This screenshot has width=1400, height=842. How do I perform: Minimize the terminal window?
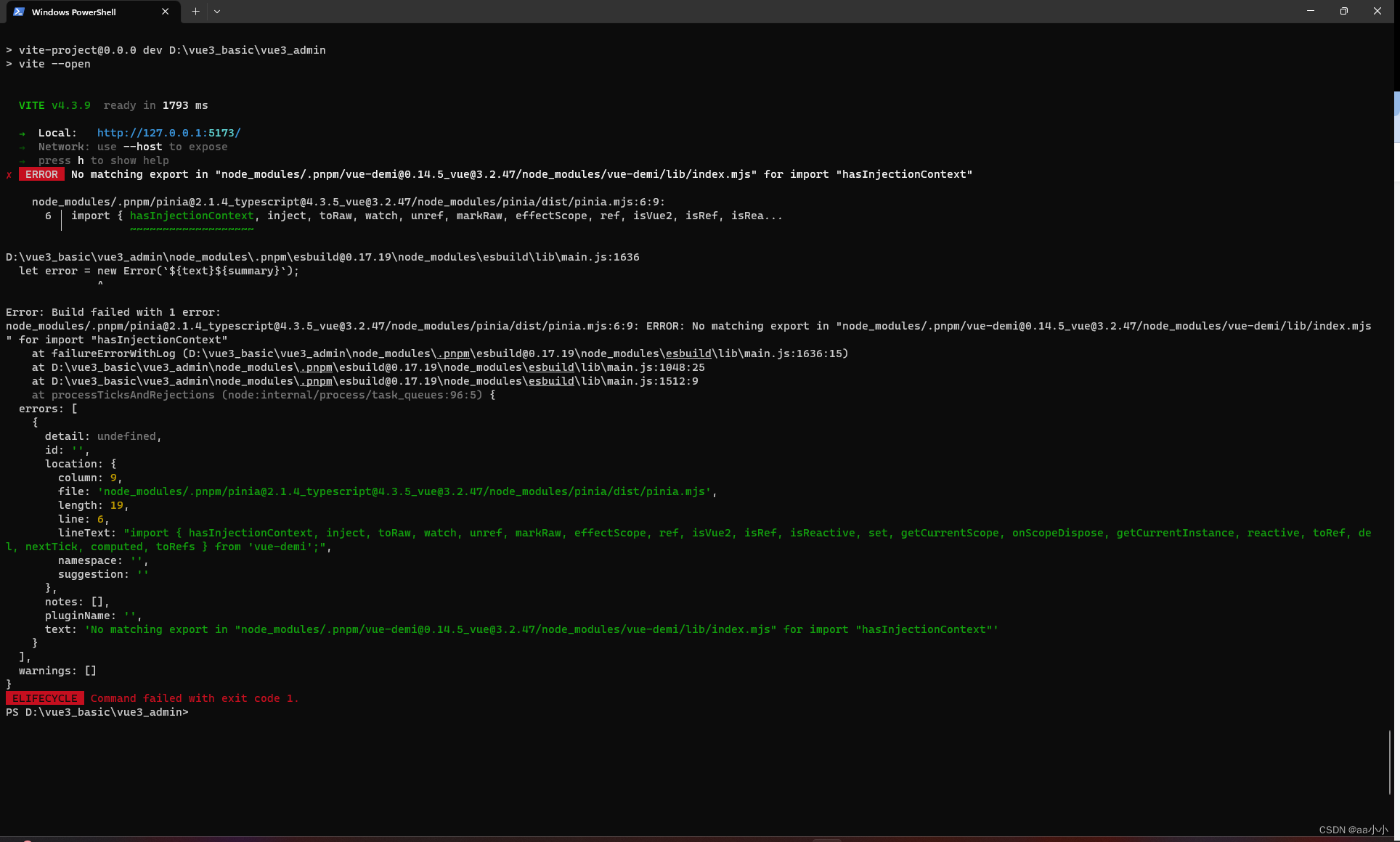coord(1311,11)
